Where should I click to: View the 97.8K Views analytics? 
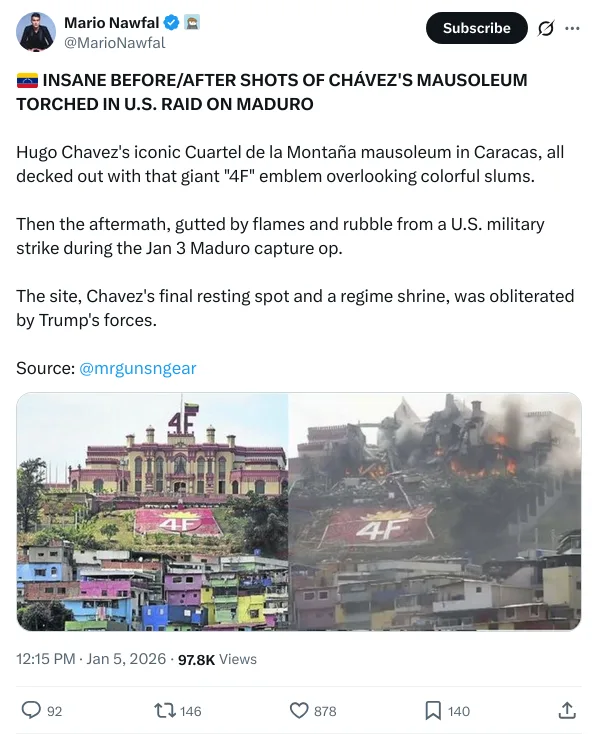pyautogui.click(x=217, y=659)
